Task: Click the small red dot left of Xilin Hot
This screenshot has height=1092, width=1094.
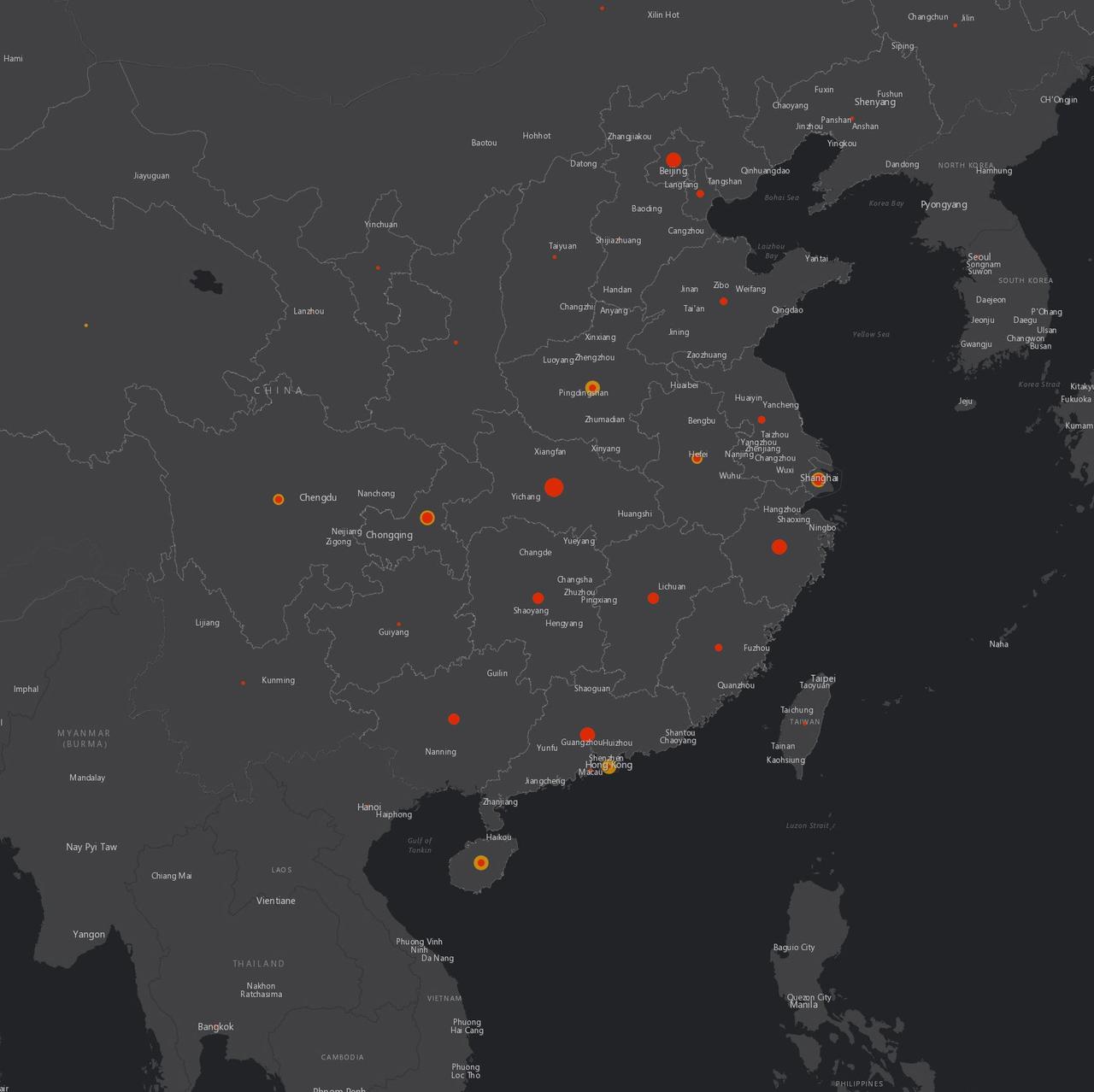Action: click(x=603, y=8)
